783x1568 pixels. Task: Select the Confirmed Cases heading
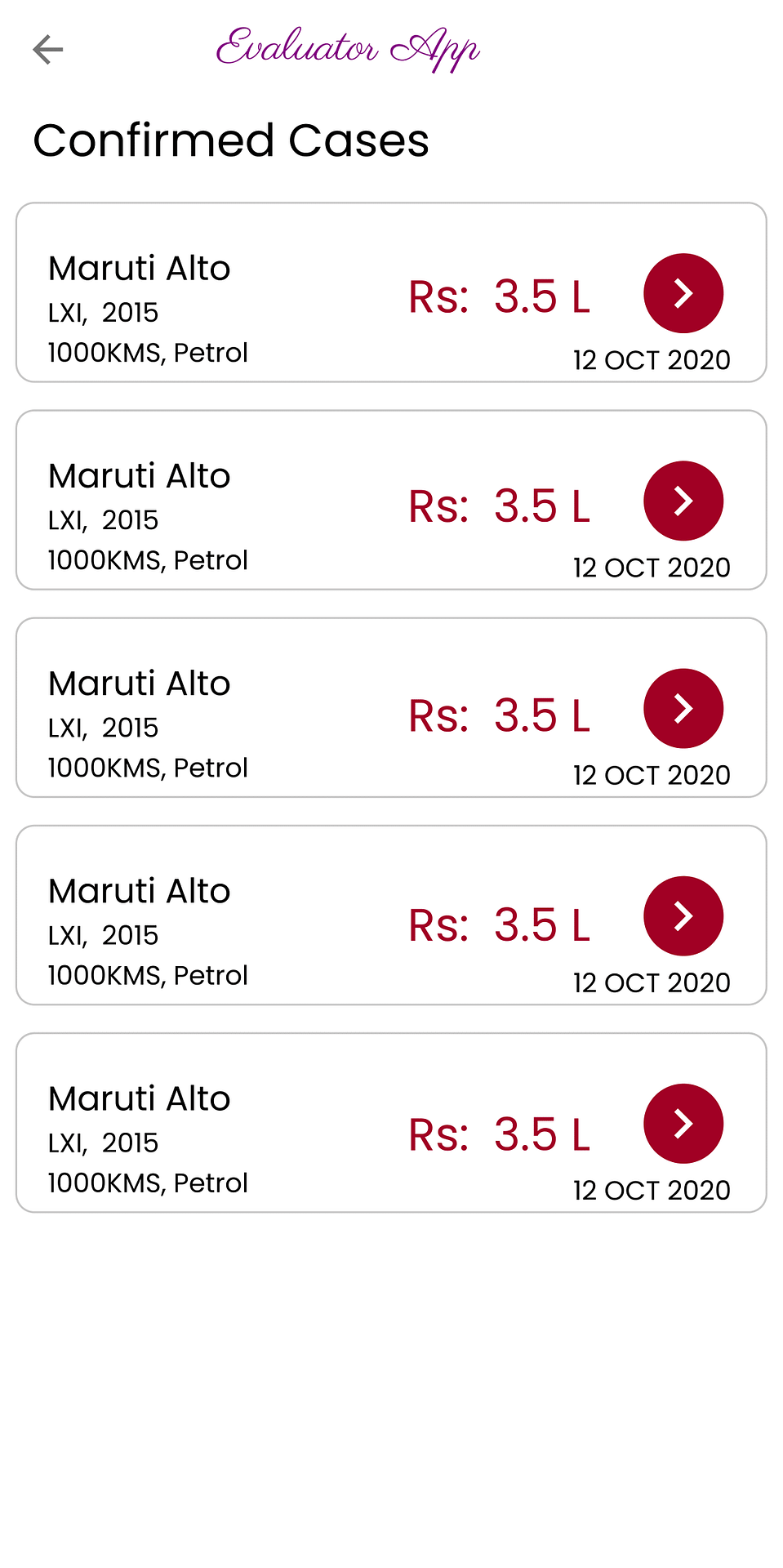(231, 140)
